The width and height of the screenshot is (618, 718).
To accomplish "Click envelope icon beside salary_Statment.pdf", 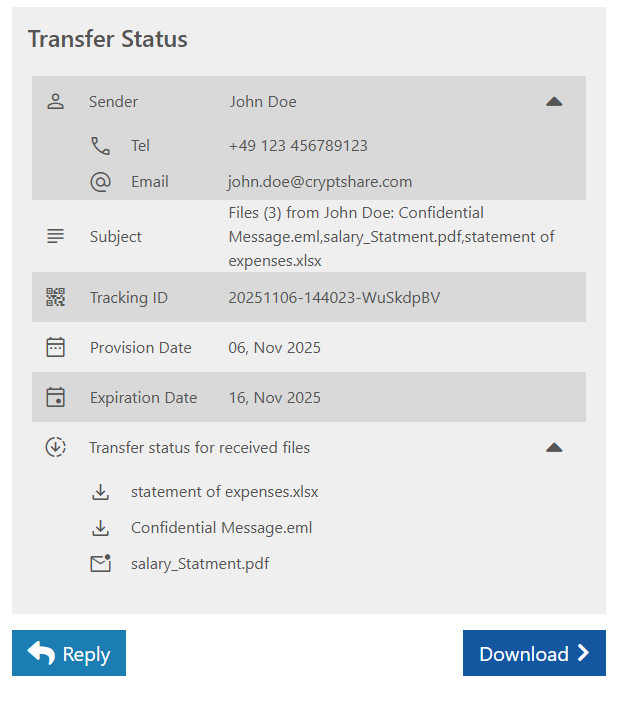I will click(100, 563).
